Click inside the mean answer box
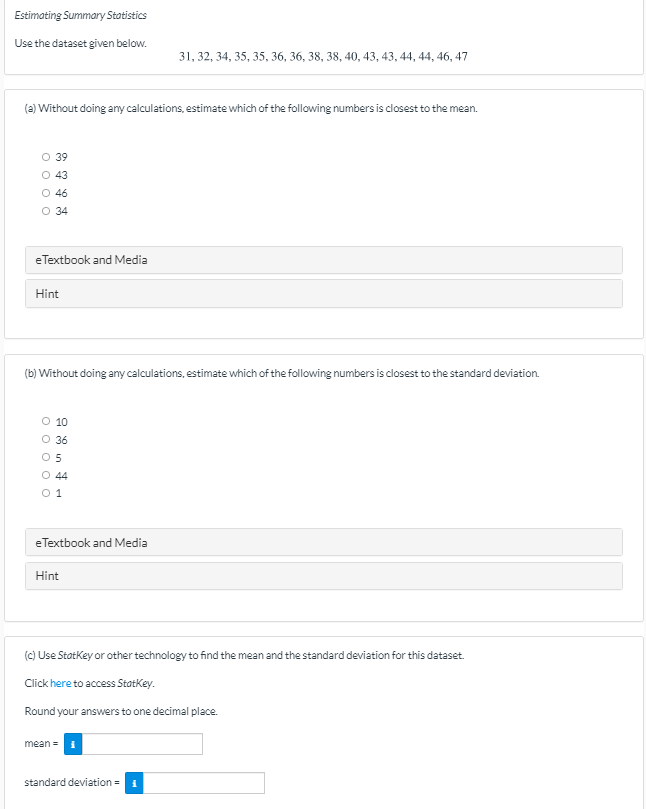This screenshot has width=646, height=809. pyautogui.click(x=140, y=743)
